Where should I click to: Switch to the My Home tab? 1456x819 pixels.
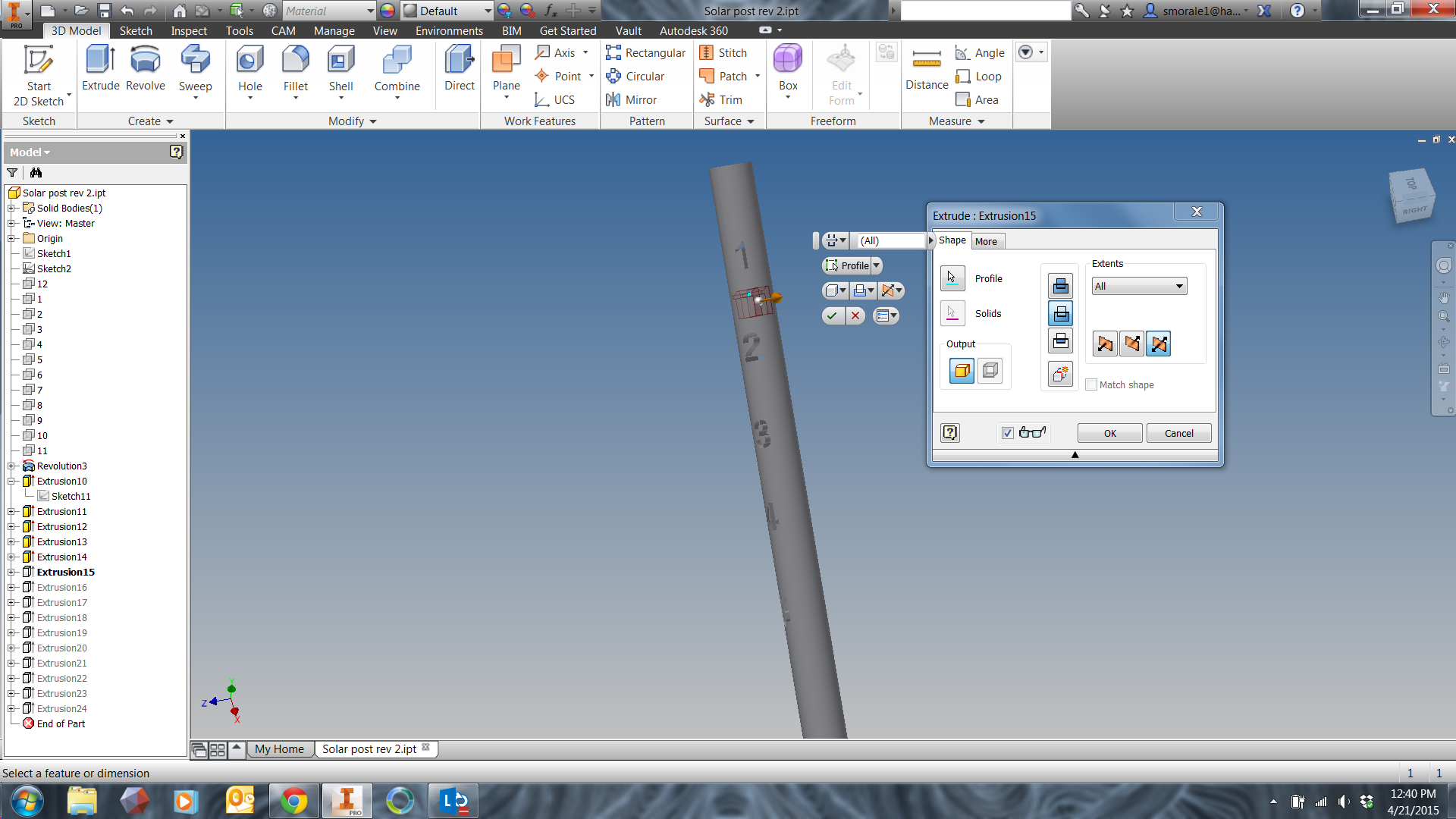(x=279, y=748)
